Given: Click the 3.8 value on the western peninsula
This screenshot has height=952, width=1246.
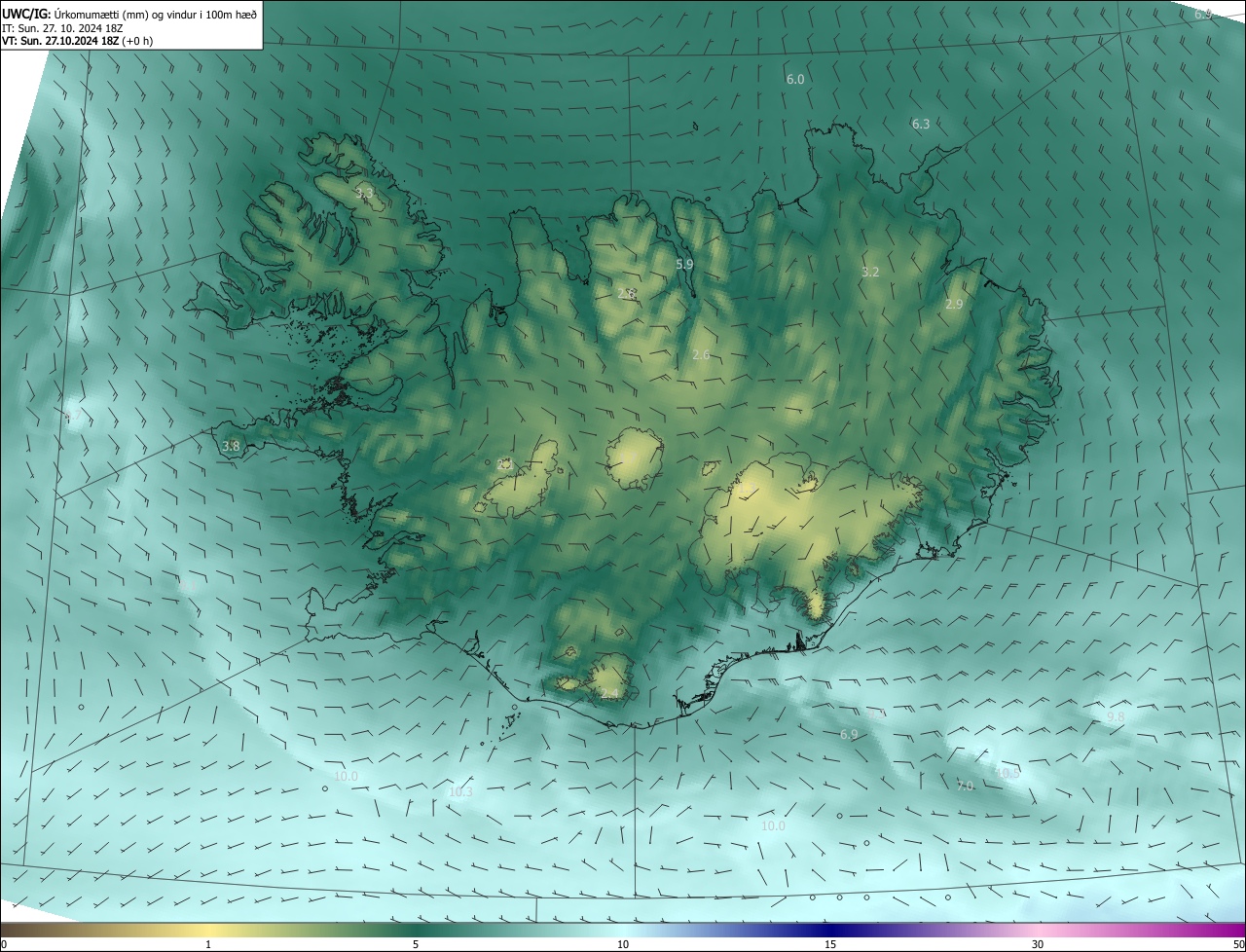Looking at the screenshot, I should [x=231, y=446].
